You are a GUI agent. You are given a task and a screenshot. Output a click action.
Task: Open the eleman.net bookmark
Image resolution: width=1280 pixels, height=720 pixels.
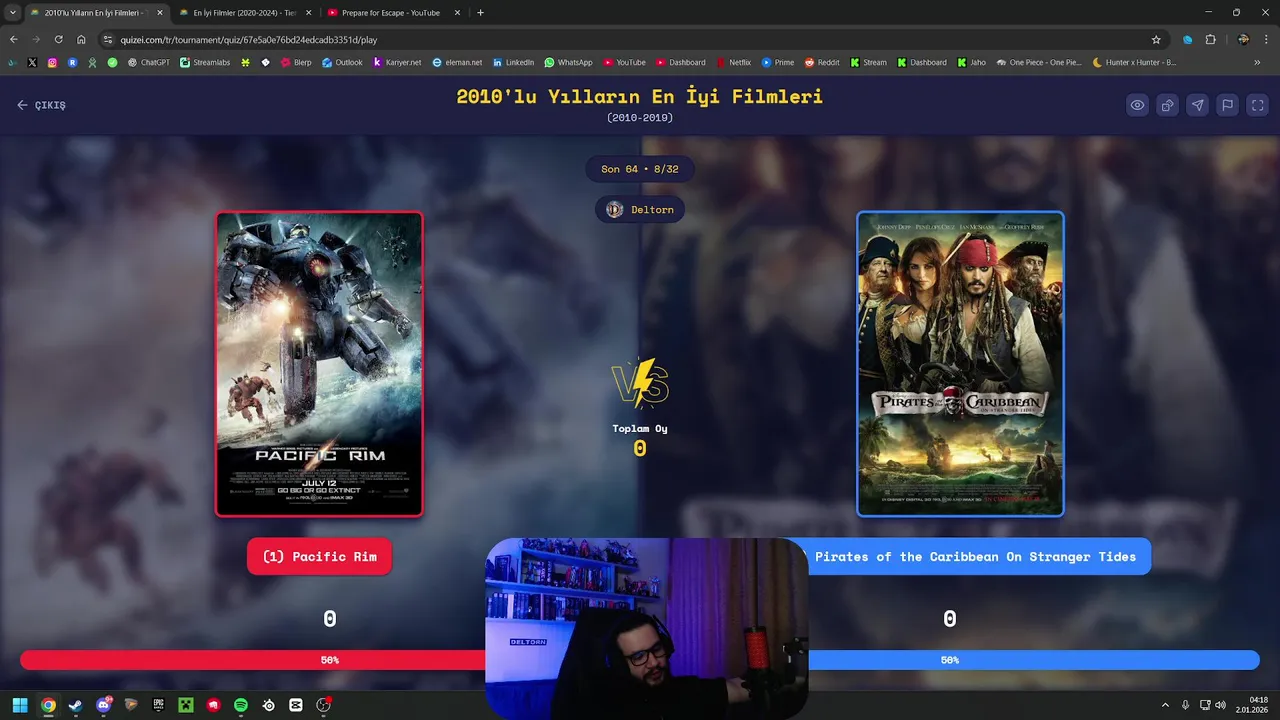(x=457, y=62)
